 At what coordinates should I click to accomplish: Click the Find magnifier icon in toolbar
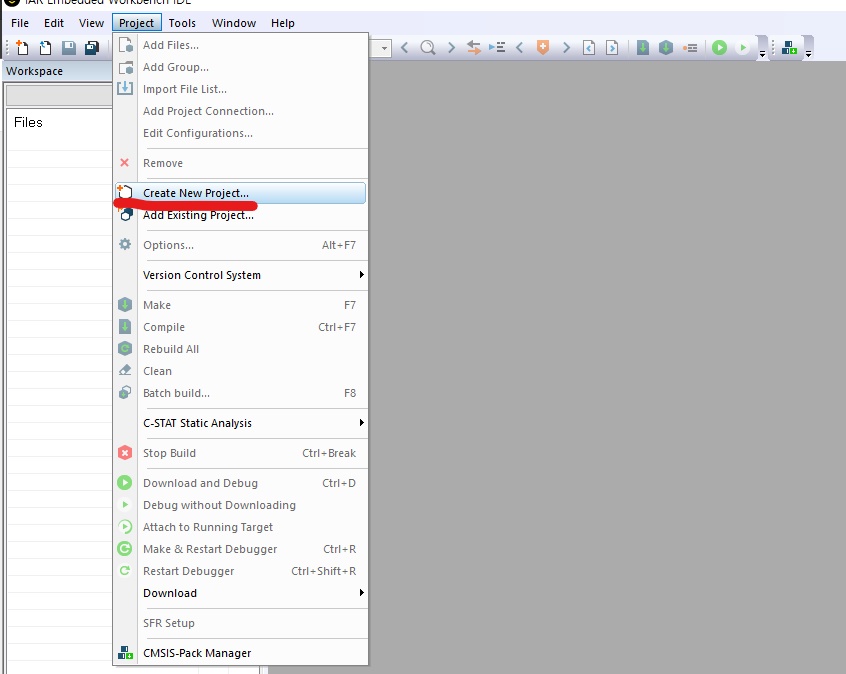pos(428,47)
